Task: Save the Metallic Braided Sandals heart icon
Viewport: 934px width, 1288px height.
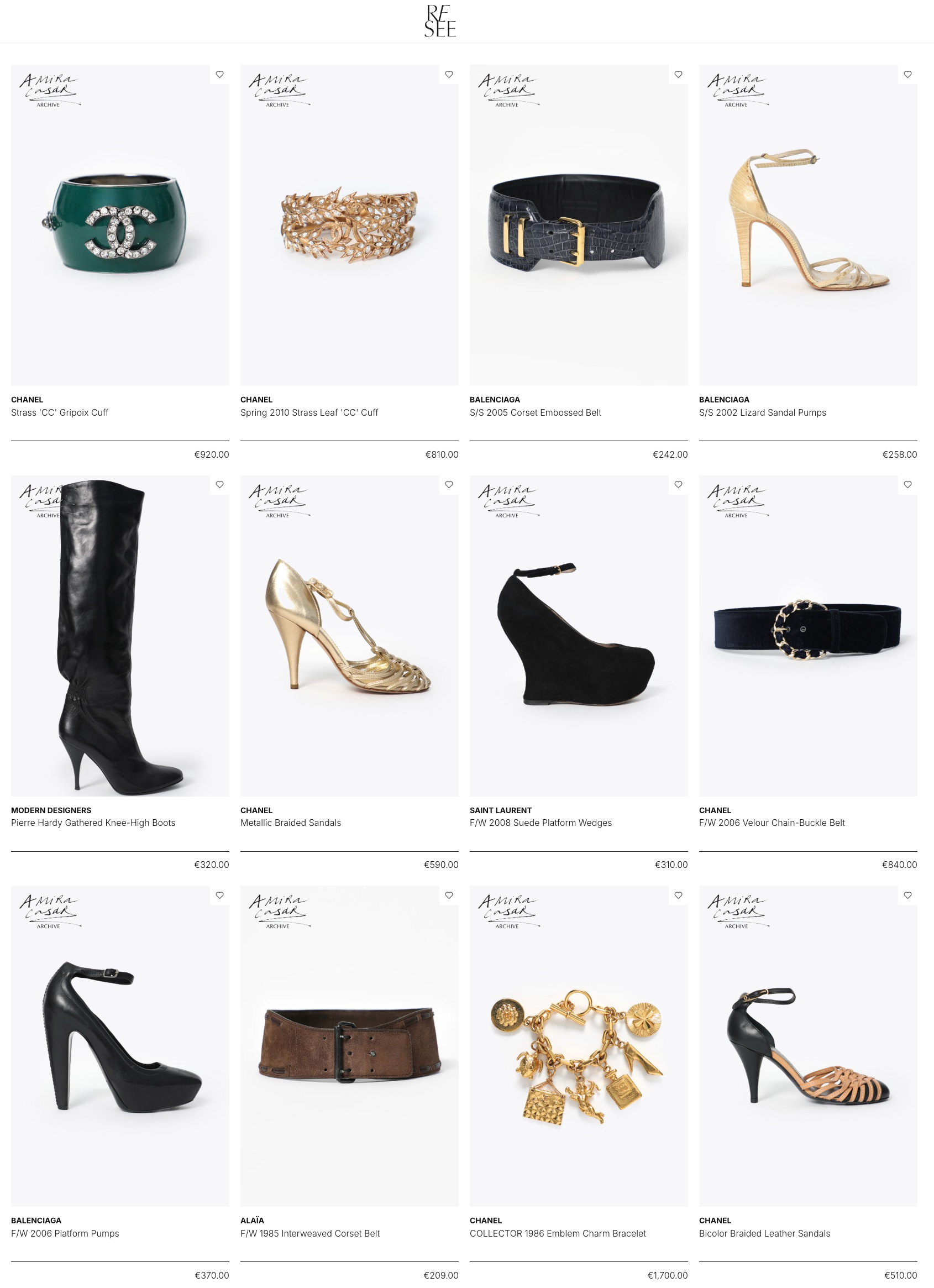Action: (449, 484)
